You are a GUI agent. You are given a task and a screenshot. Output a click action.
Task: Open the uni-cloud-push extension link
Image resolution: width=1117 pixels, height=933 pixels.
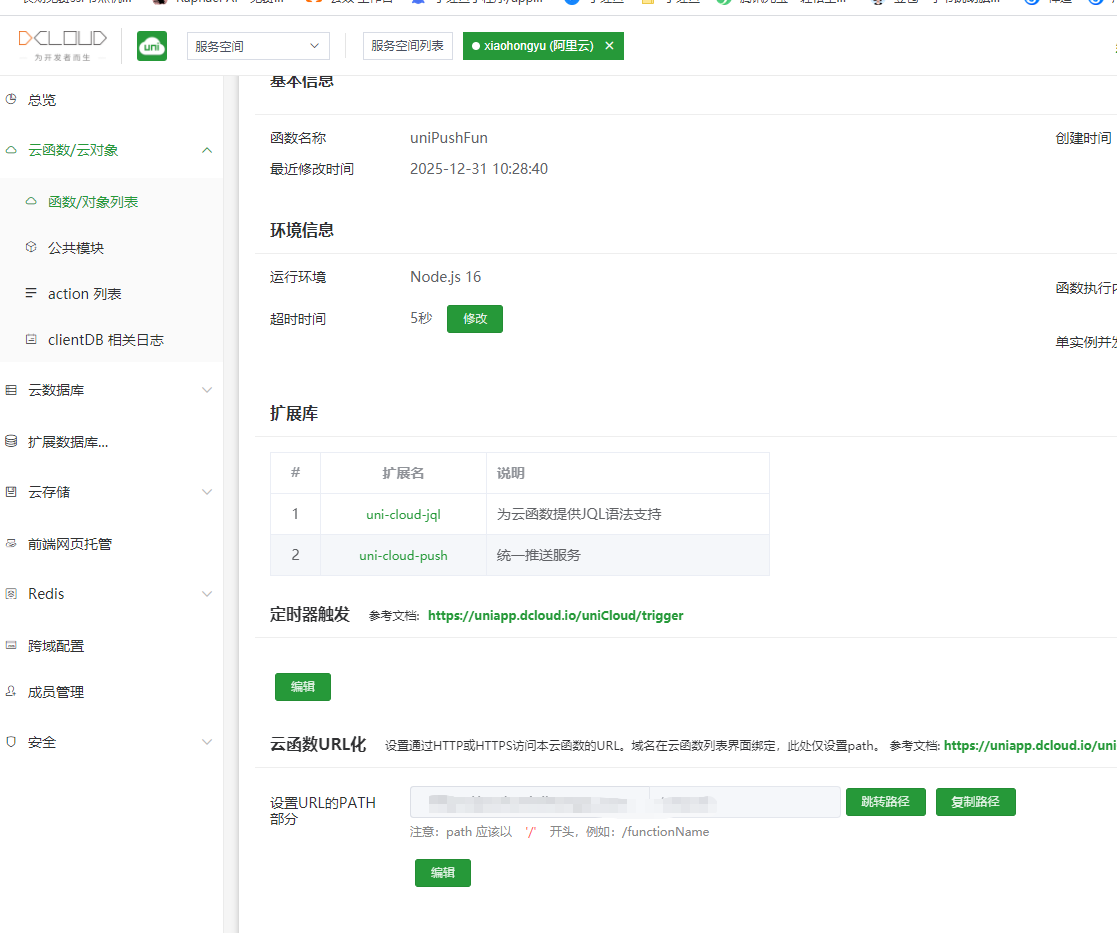(x=403, y=553)
